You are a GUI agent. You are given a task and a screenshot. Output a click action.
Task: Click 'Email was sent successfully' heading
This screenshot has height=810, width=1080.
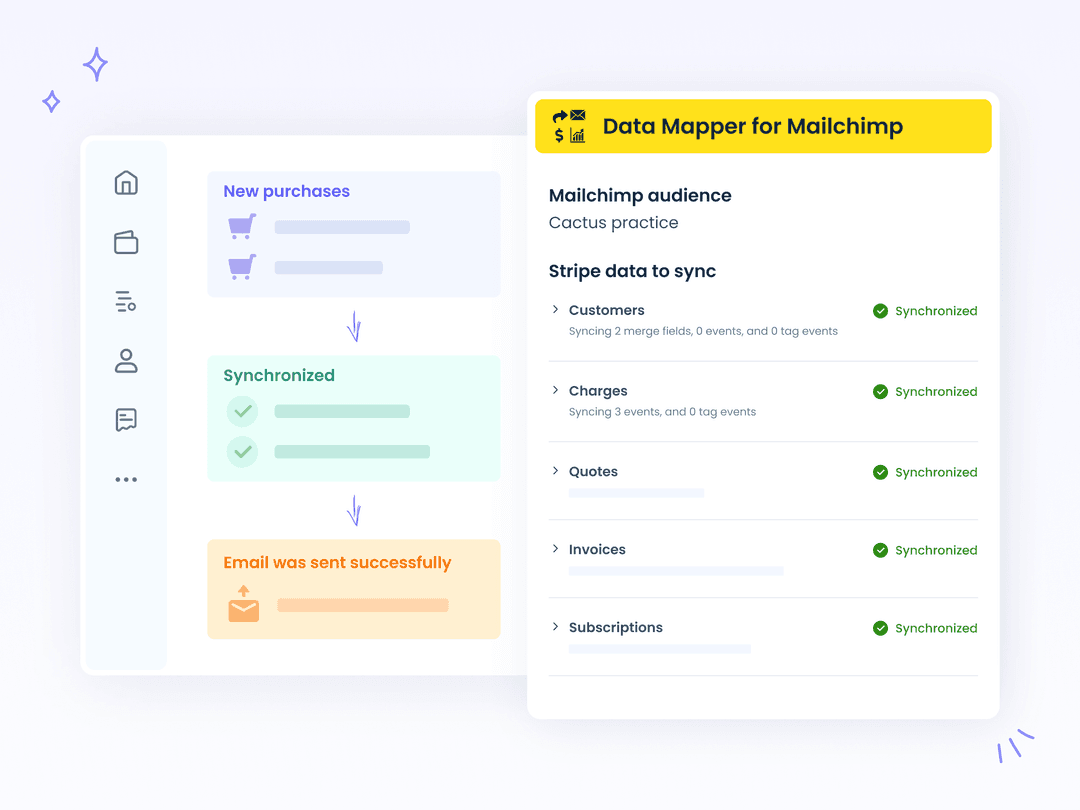(x=338, y=563)
